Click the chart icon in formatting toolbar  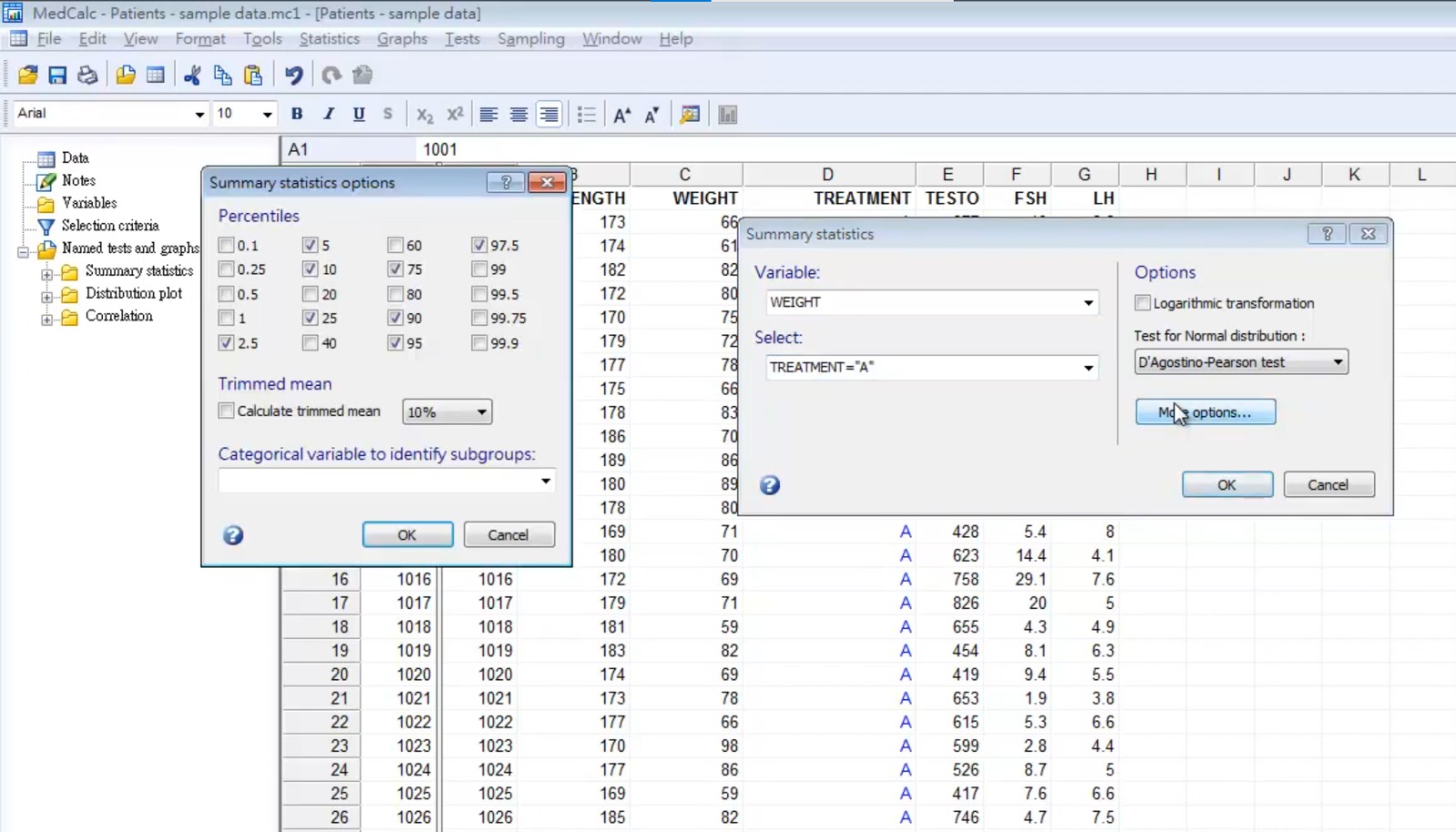(727, 114)
